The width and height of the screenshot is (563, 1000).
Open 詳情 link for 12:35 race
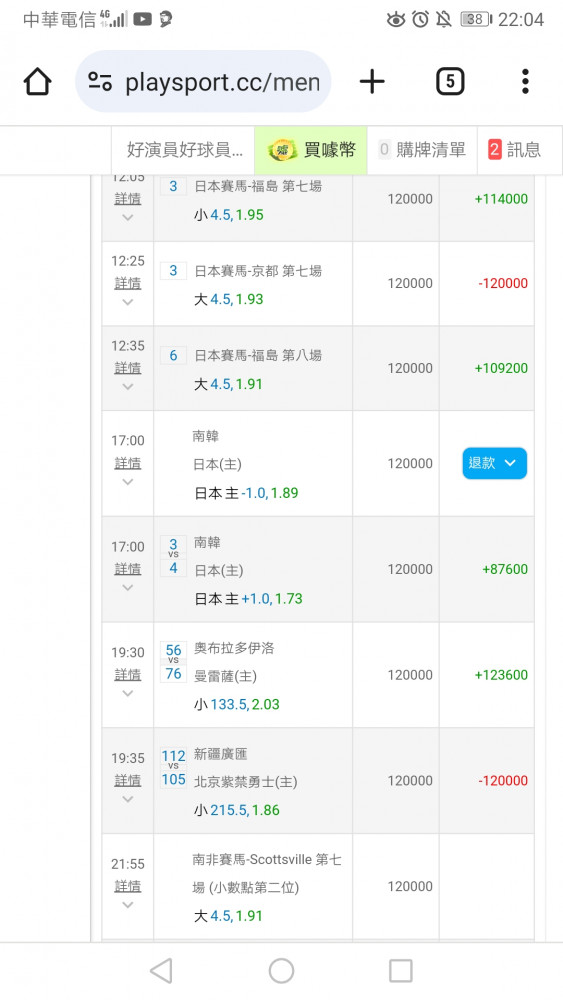128,367
